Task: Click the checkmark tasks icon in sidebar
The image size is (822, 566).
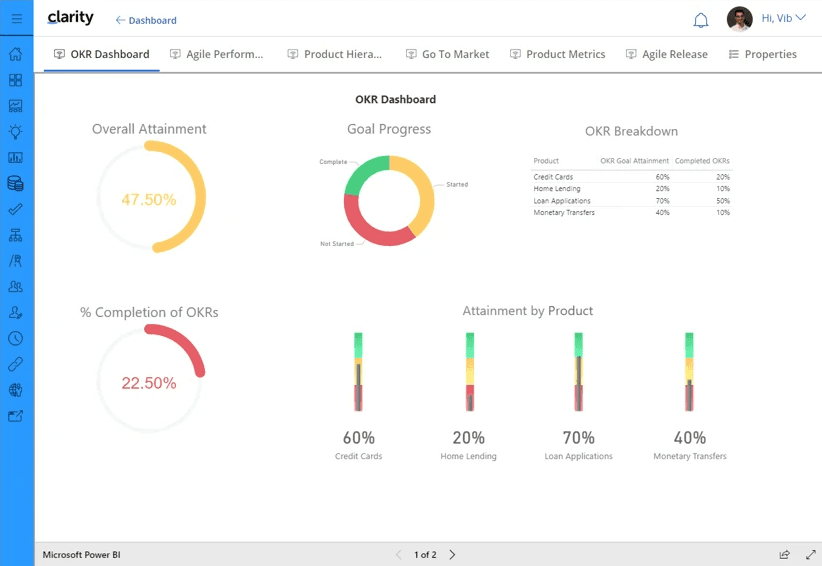Action: [16, 209]
